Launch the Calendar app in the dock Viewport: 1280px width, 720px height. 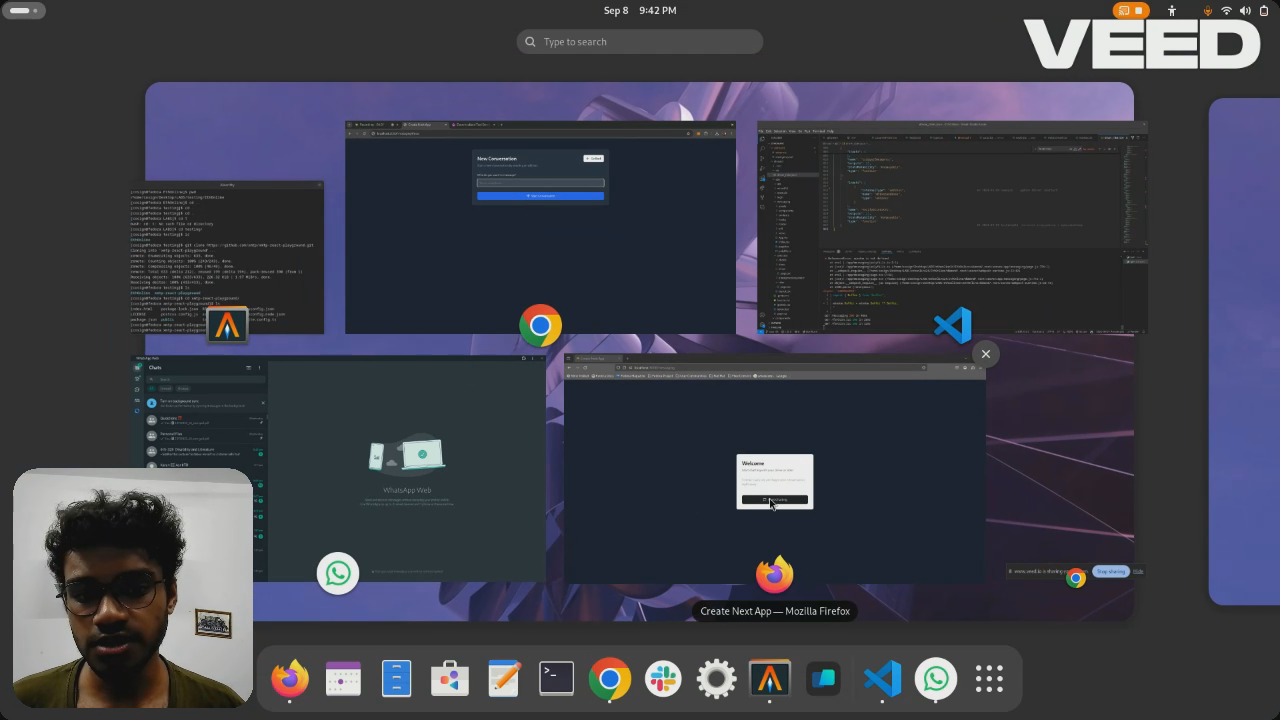pyautogui.click(x=343, y=679)
